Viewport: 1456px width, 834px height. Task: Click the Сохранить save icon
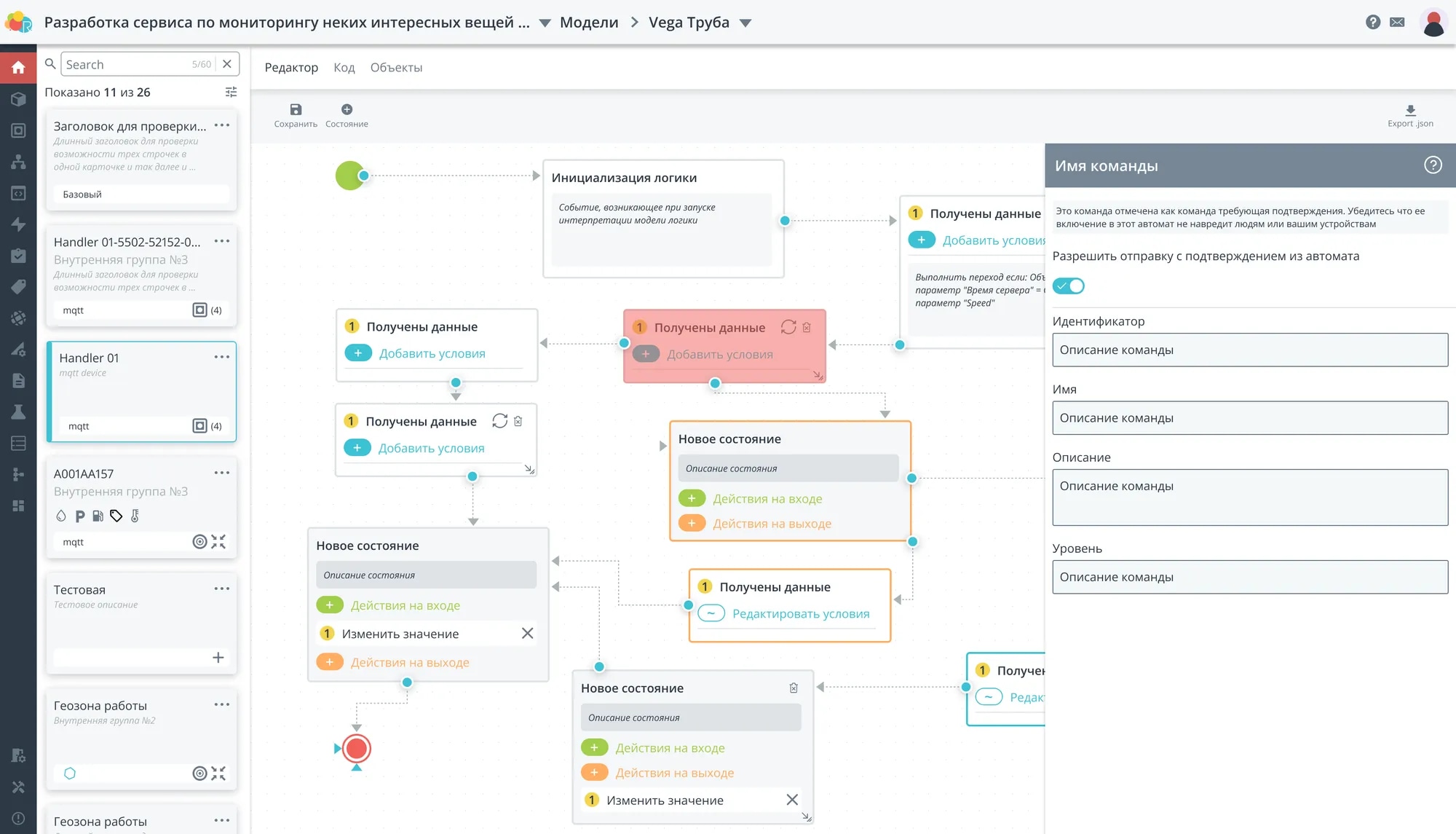click(x=296, y=110)
